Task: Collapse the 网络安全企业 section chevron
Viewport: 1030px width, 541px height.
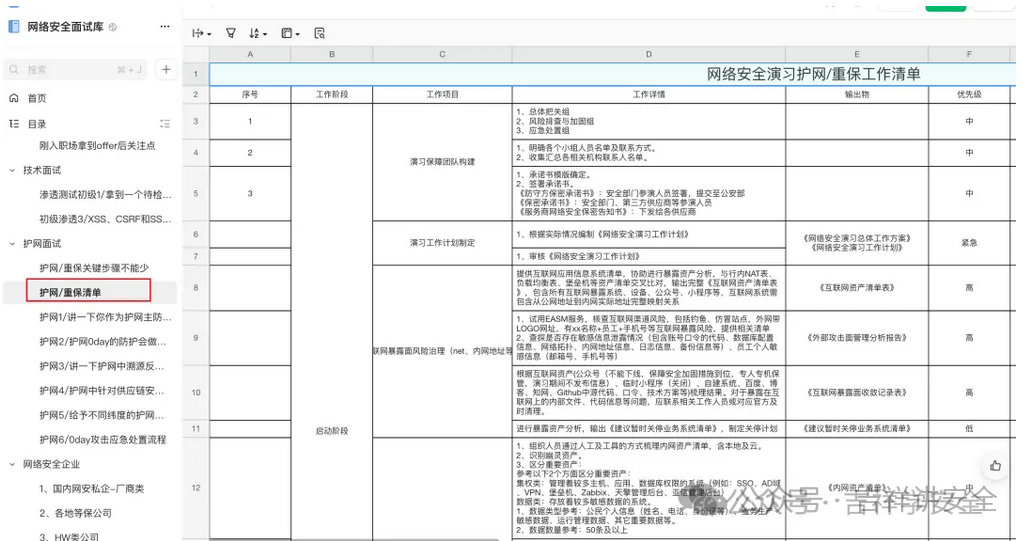Action: (x=12, y=464)
